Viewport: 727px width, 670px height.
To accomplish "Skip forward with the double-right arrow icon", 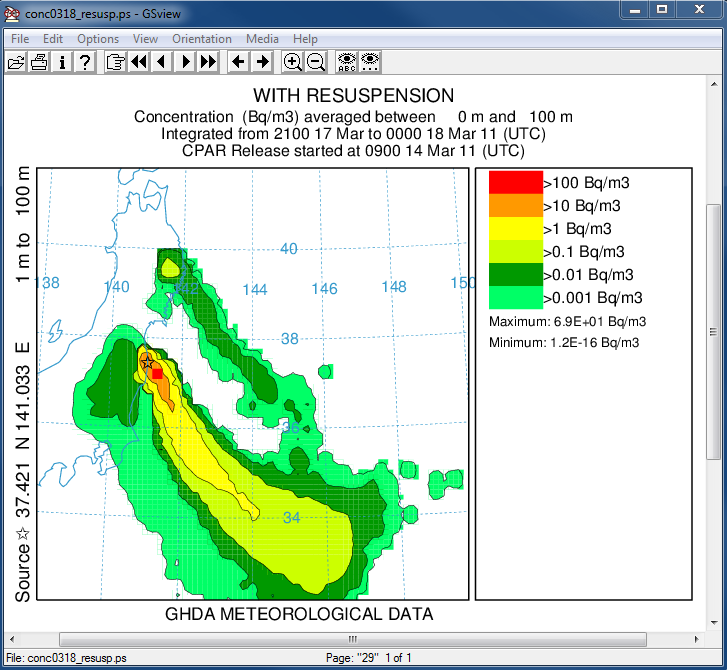I will click(208, 62).
